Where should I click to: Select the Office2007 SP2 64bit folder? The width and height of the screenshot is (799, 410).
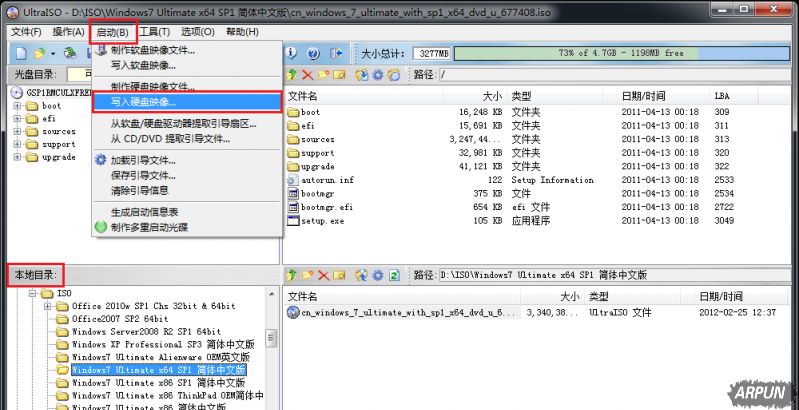tap(120, 319)
